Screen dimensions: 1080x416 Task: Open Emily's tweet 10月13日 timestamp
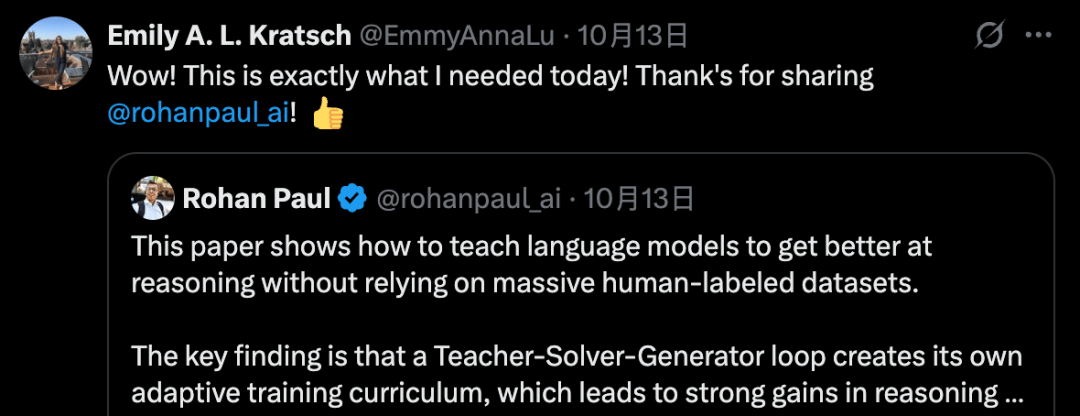635,37
